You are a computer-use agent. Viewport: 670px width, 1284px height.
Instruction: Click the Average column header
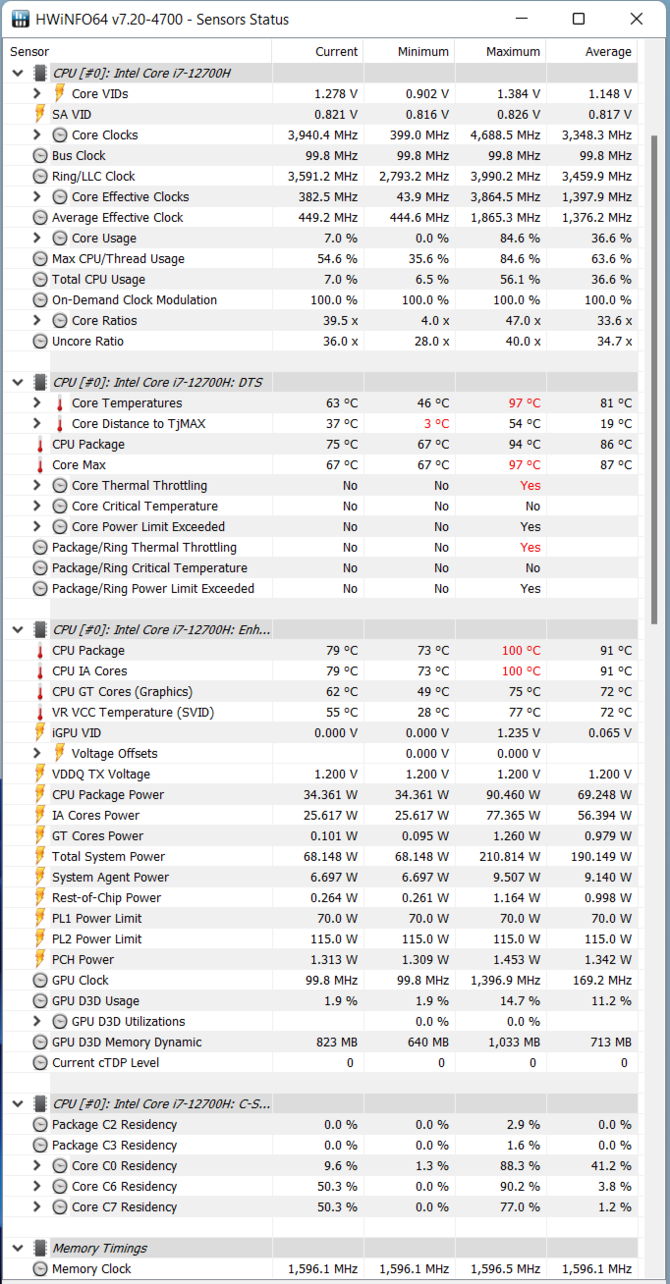point(592,52)
